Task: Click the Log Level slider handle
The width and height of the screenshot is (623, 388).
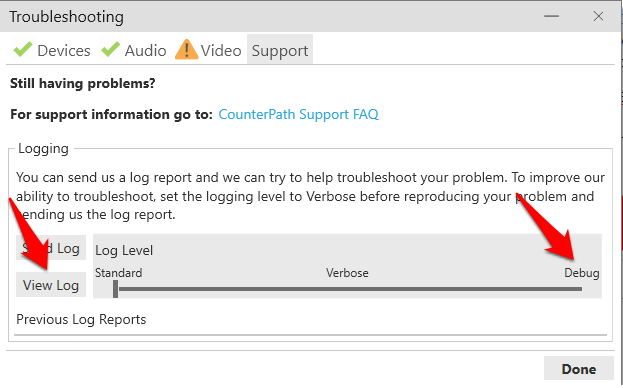Action: [x=115, y=289]
